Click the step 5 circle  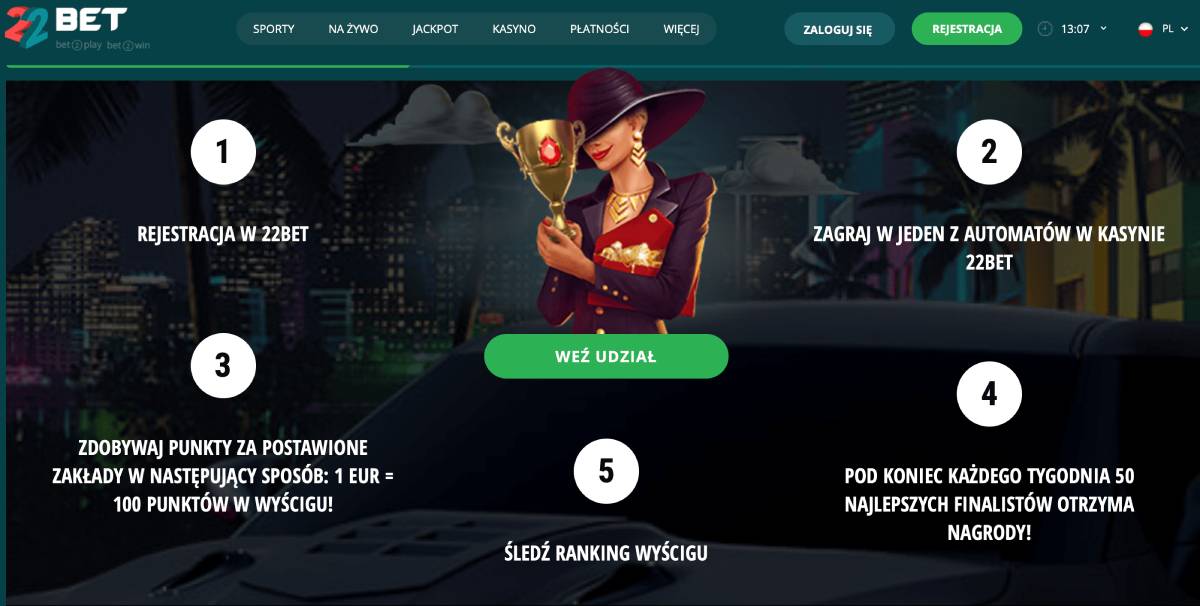pyautogui.click(x=606, y=471)
